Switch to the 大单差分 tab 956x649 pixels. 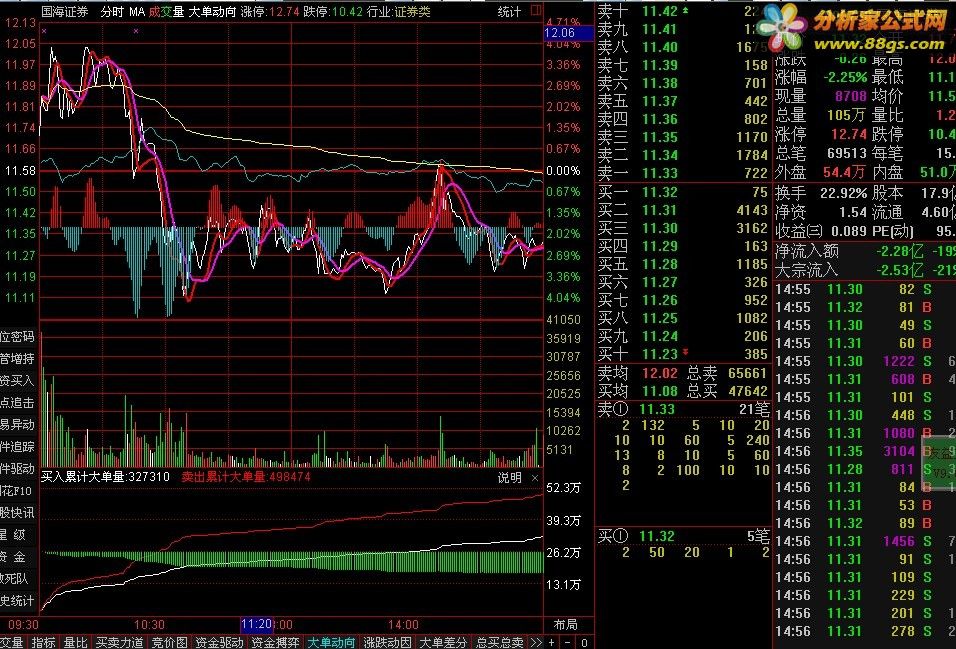click(443, 642)
